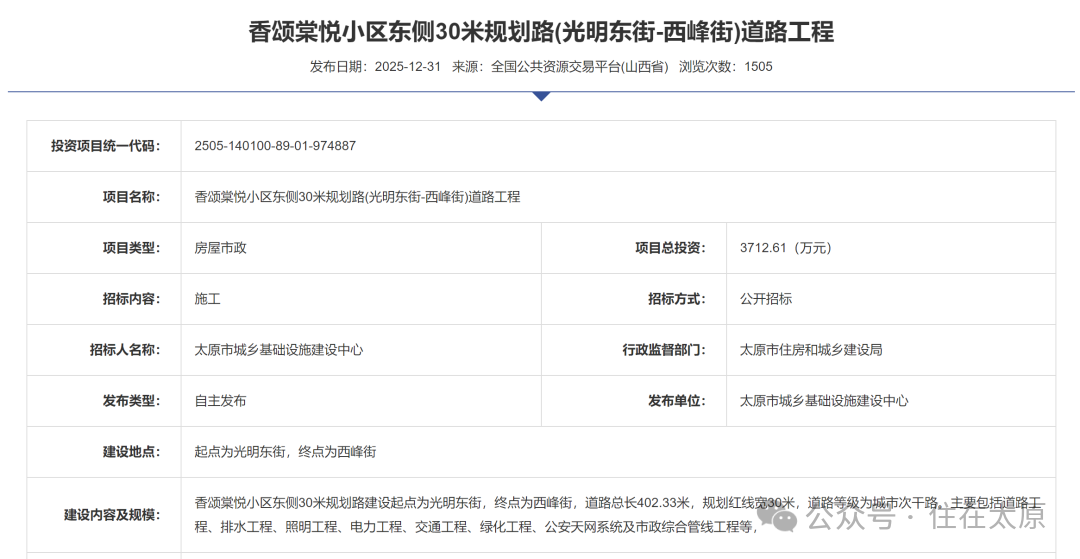
Task: Select the 公开招标 value
Action: (x=766, y=299)
